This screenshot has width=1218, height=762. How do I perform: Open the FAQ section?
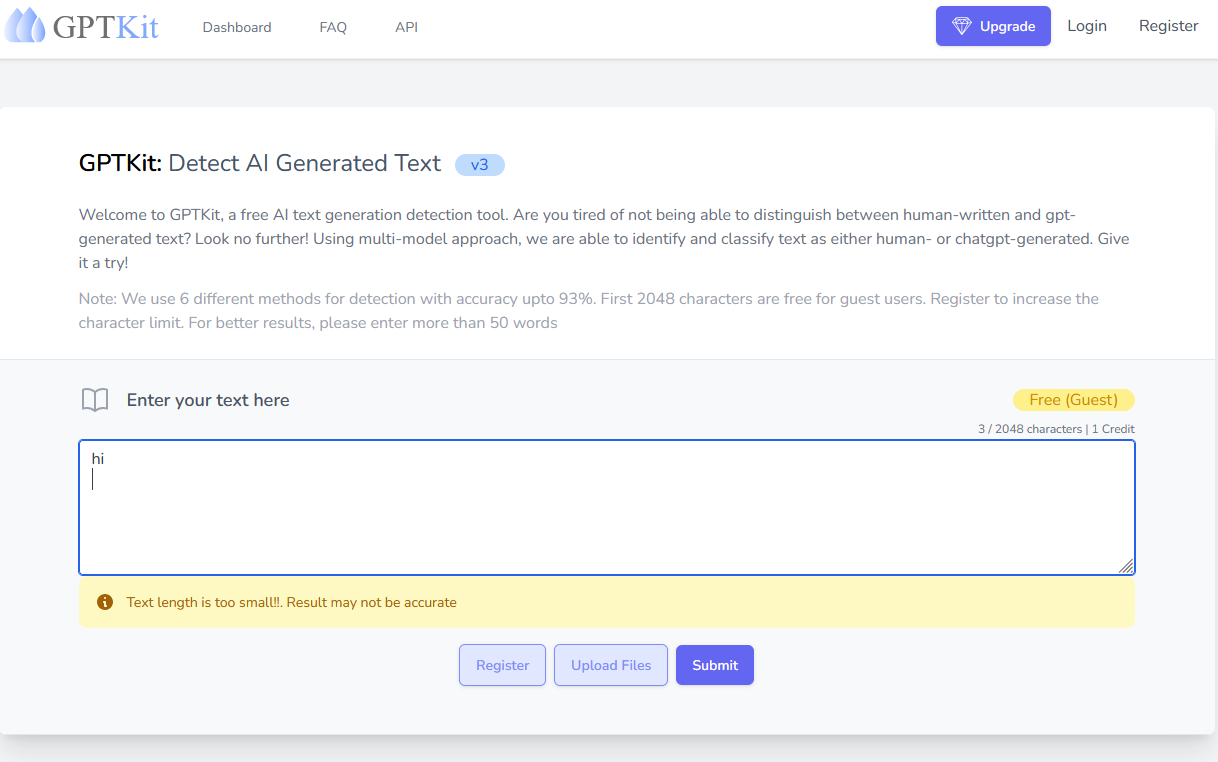333,27
